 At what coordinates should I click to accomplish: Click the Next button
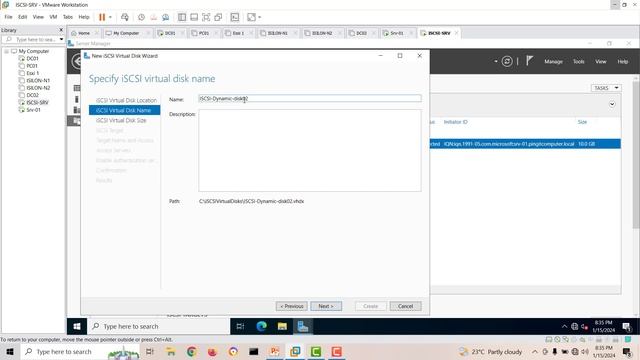point(326,306)
